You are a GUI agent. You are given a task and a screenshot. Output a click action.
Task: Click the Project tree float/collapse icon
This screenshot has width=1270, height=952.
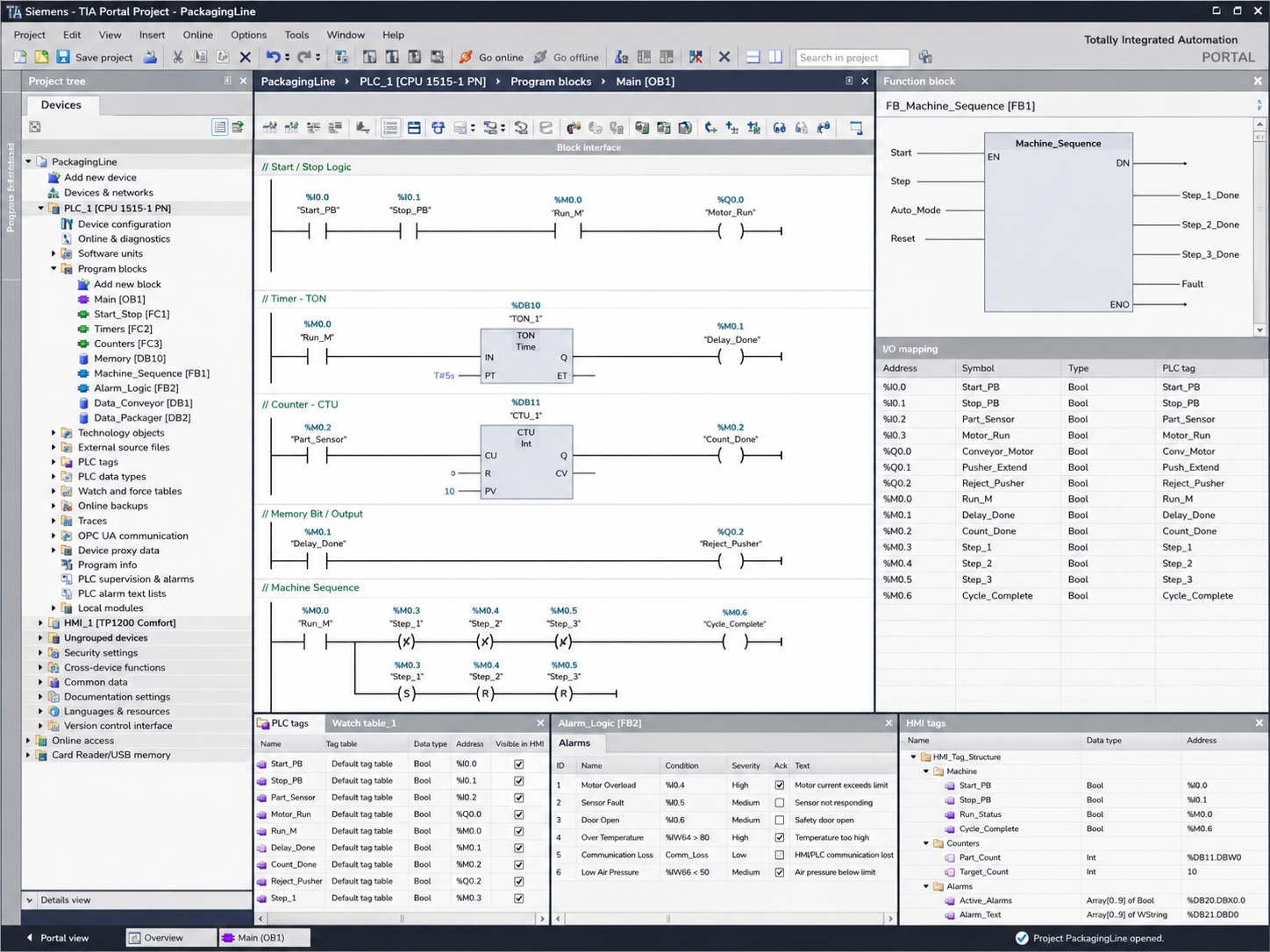click(x=228, y=81)
